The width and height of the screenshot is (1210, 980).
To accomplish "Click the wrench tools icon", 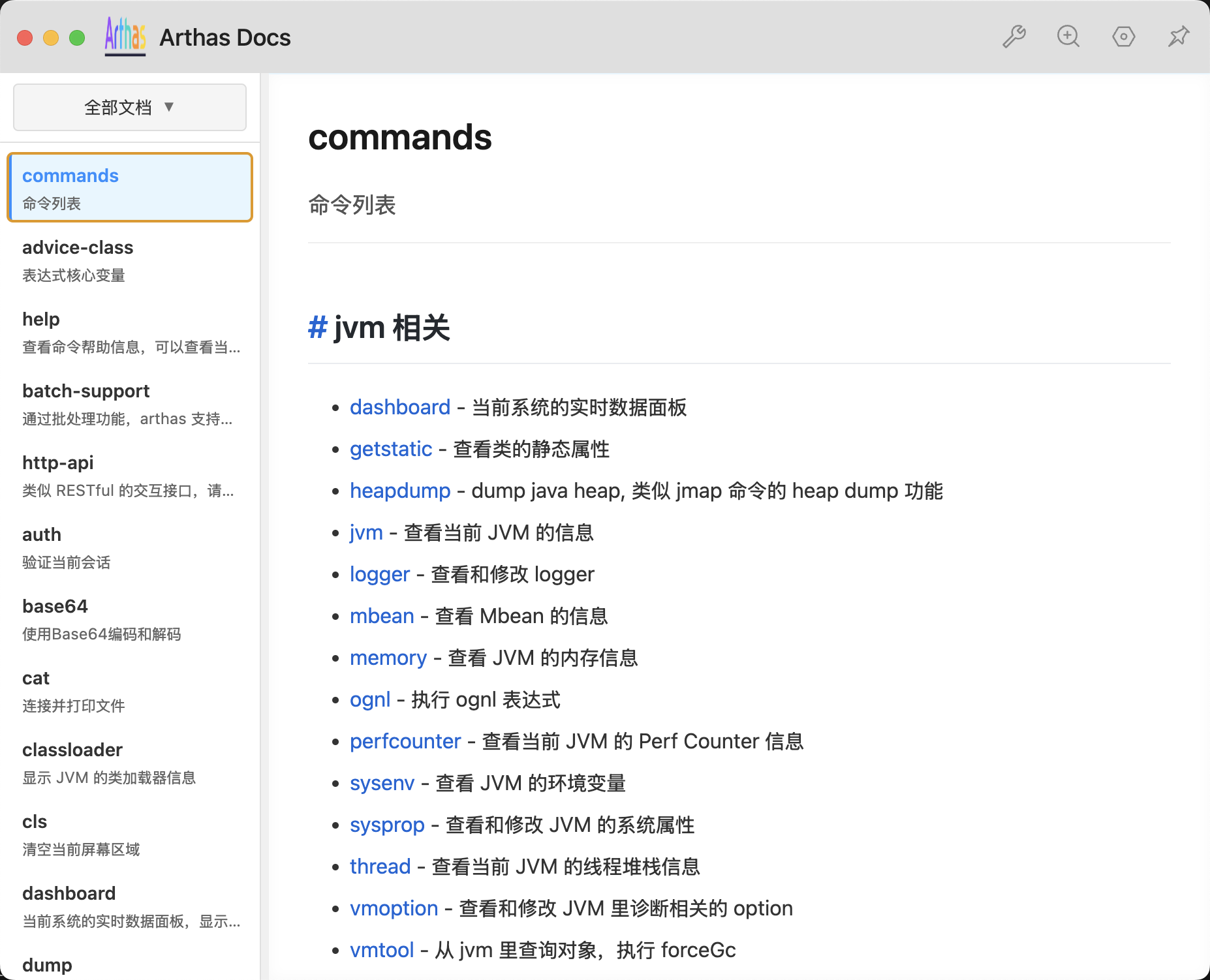I will point(1014,37).
